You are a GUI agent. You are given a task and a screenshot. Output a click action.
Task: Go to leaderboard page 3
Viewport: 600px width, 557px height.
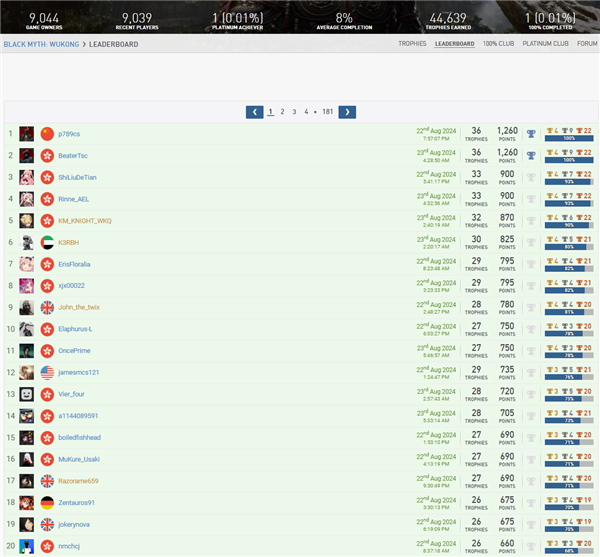point(294,112)
